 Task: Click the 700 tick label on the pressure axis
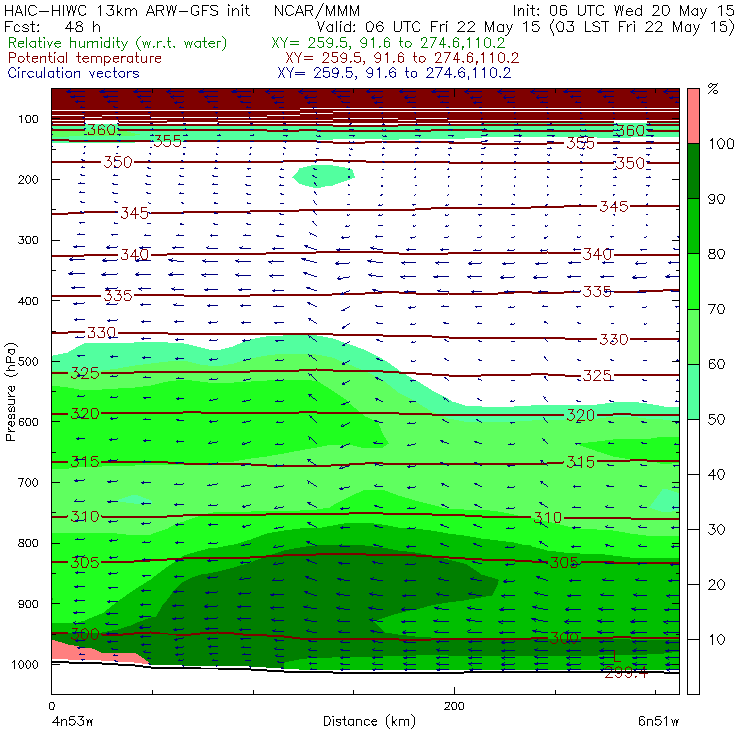coord(28,483)
